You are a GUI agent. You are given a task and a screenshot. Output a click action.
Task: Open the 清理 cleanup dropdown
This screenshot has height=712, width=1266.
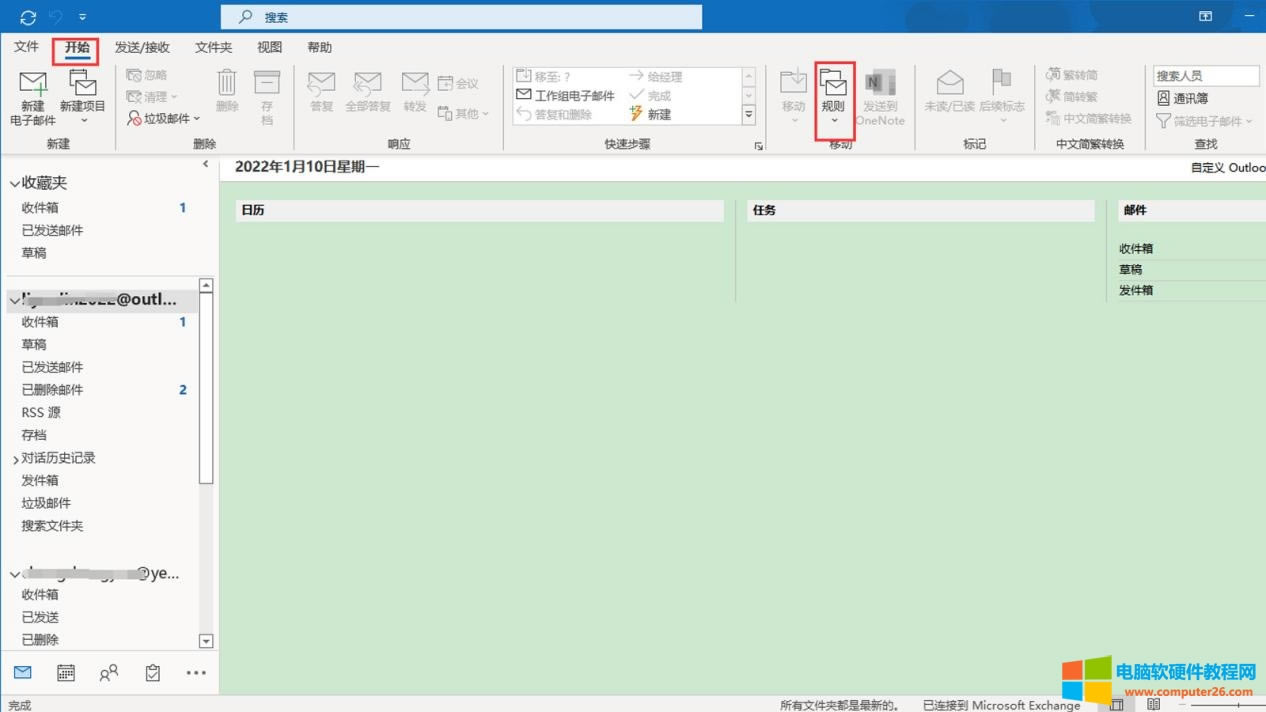(152, 97)
